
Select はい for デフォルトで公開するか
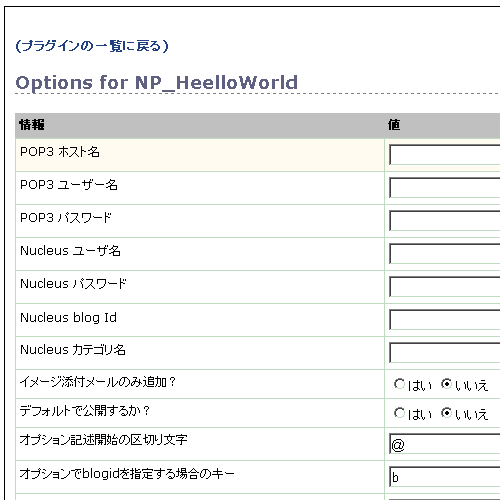[399, 413]
